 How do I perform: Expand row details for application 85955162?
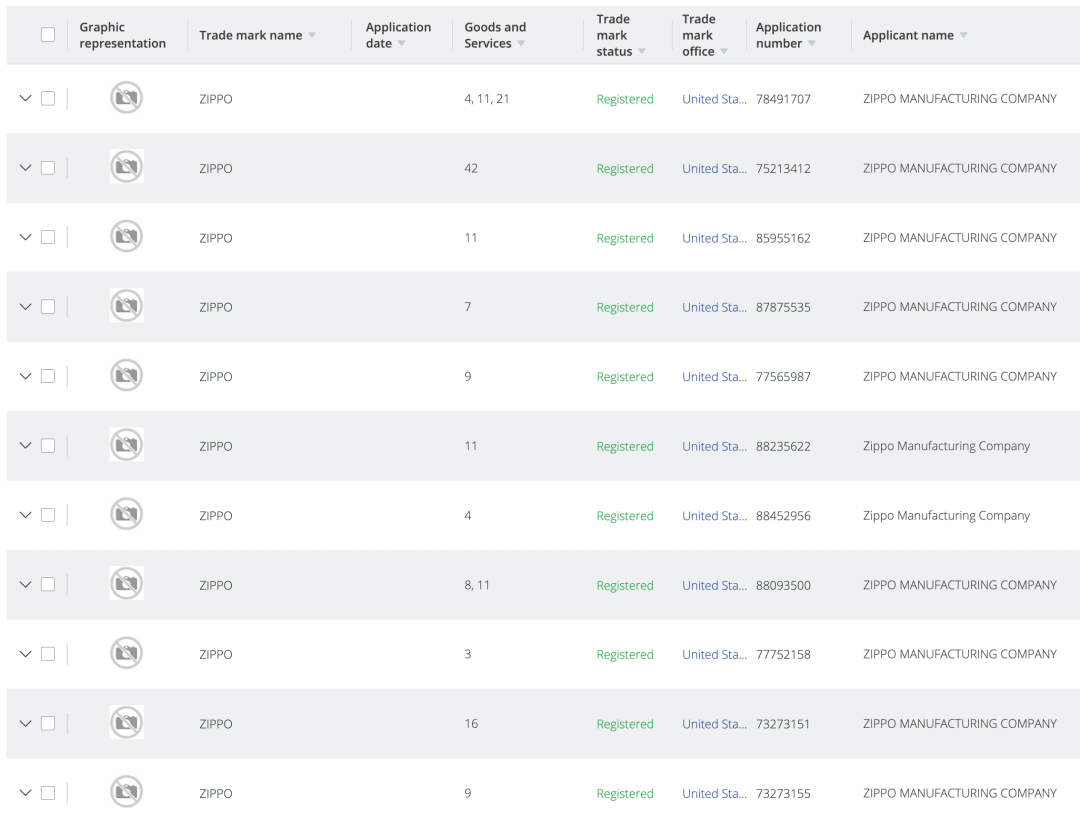click(25, 237)
